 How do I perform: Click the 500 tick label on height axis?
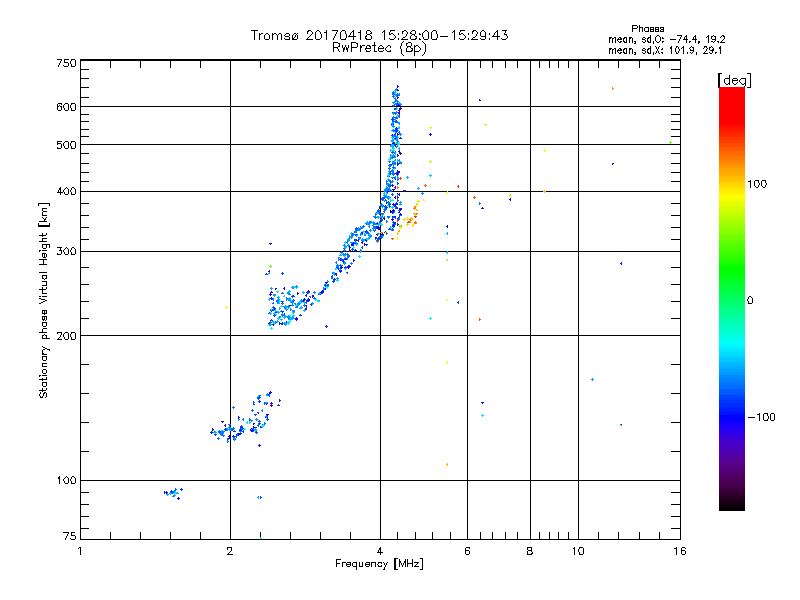[66, 145]
